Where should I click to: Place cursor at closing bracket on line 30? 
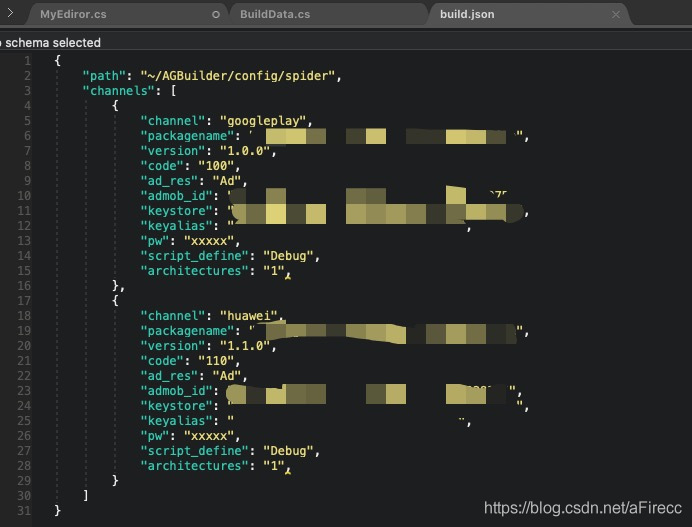point(86,496)
